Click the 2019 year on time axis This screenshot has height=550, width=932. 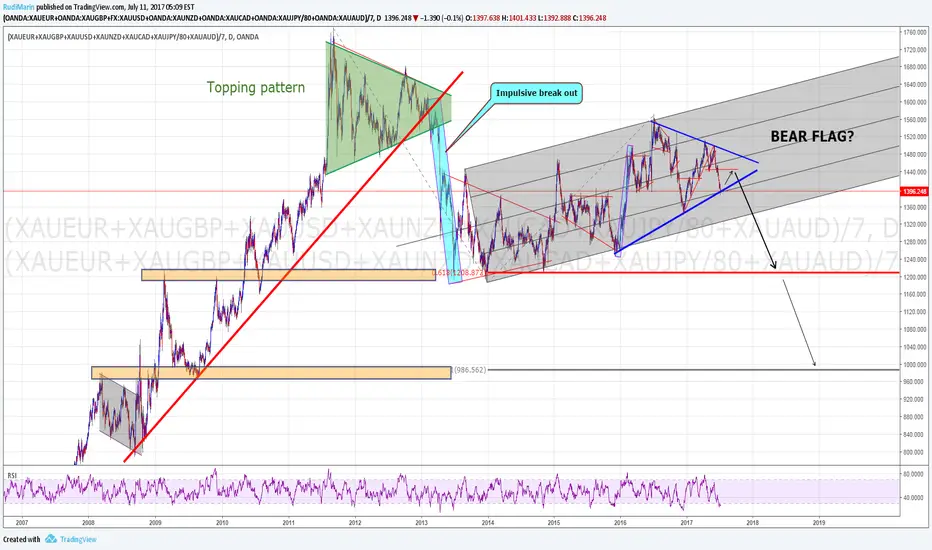click(818, 523)
